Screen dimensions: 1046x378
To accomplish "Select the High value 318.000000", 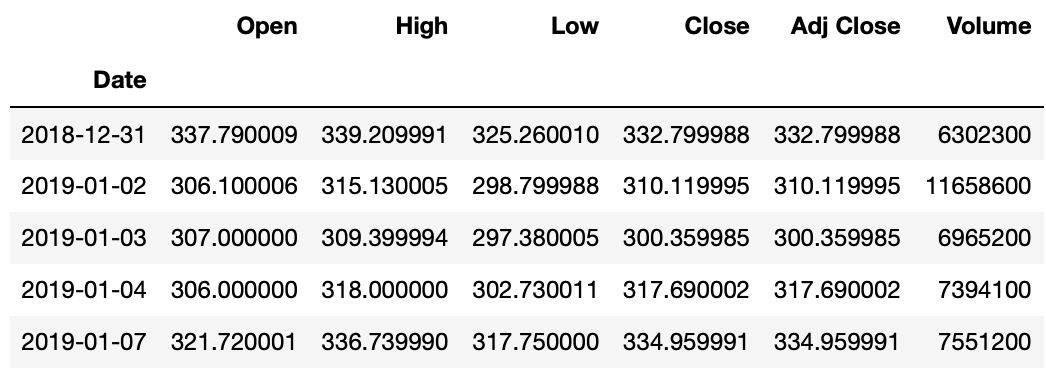I will coord(384,289).
